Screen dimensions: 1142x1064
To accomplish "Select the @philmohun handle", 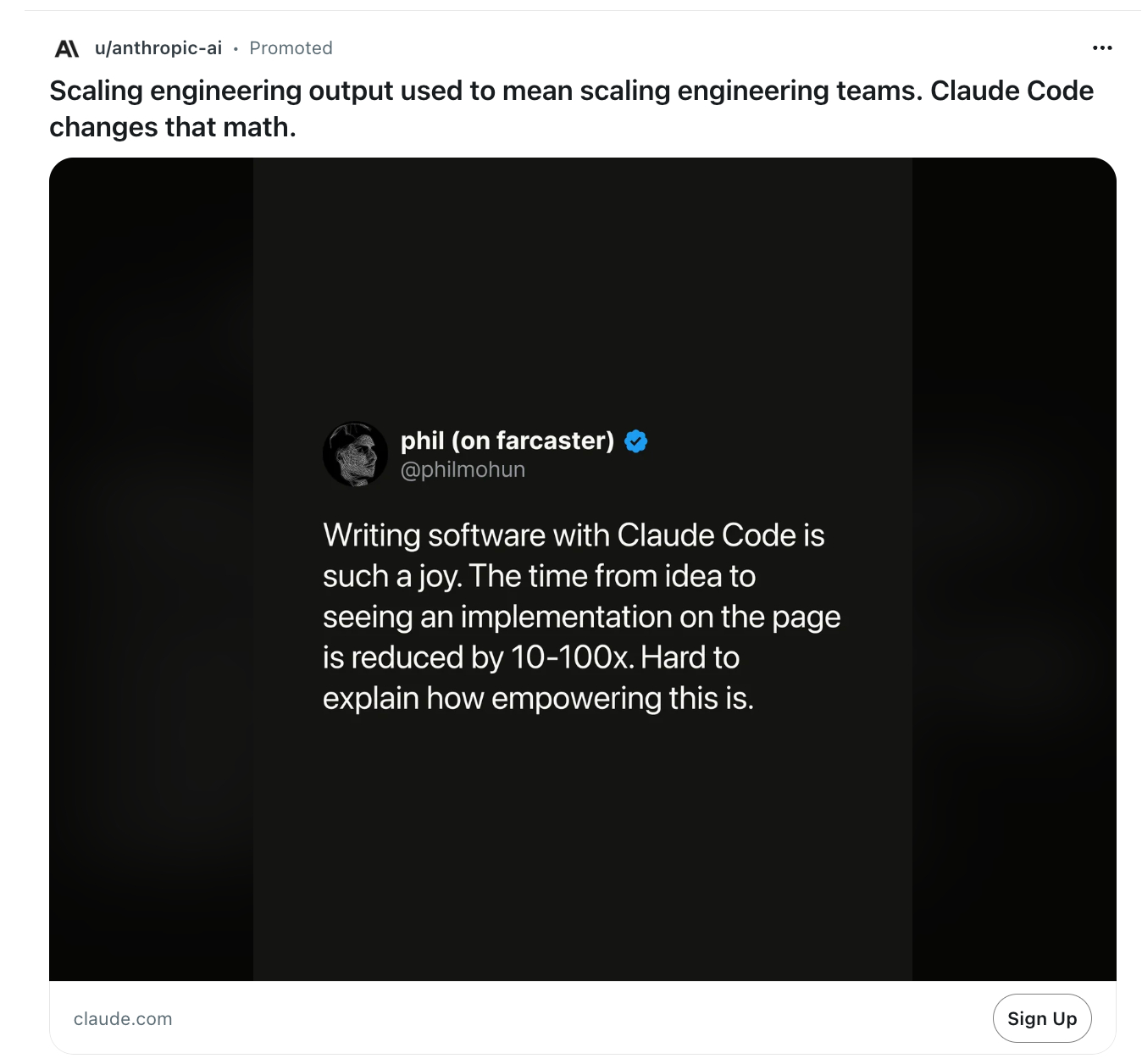I will click(x=463, y=469).
